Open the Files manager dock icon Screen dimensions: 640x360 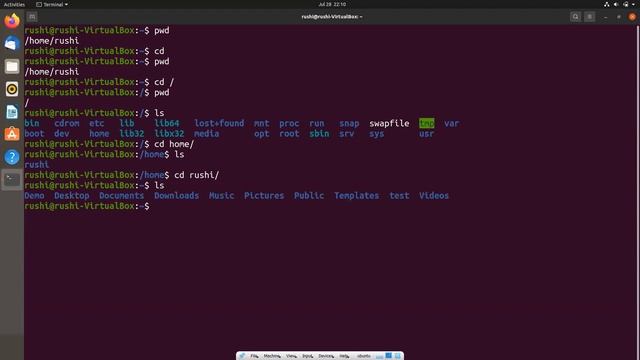12,66
